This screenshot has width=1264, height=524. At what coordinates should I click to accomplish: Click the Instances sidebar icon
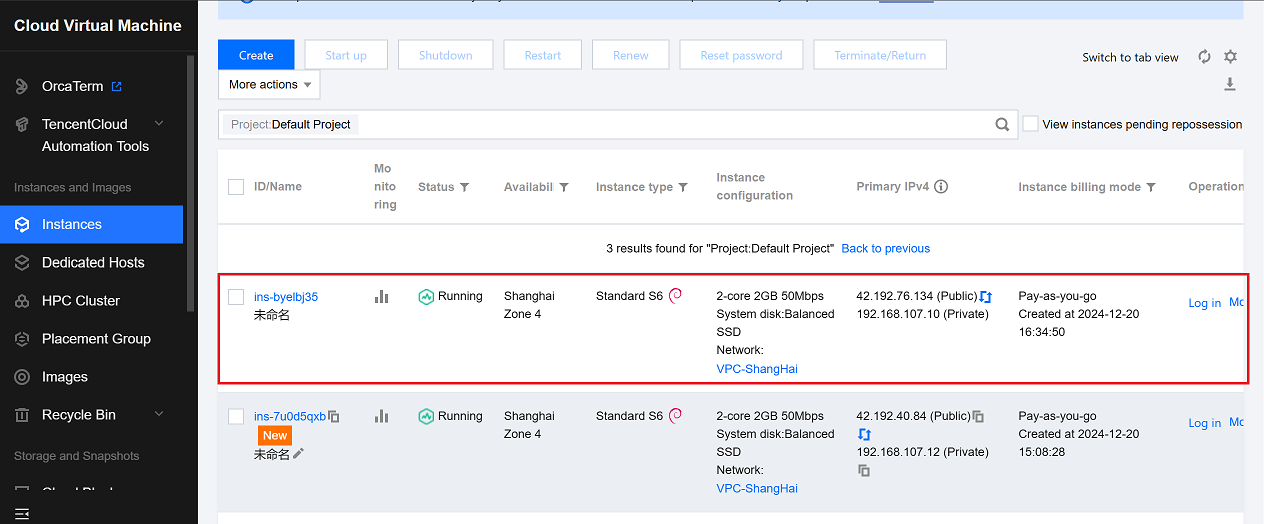click(22, 225)
